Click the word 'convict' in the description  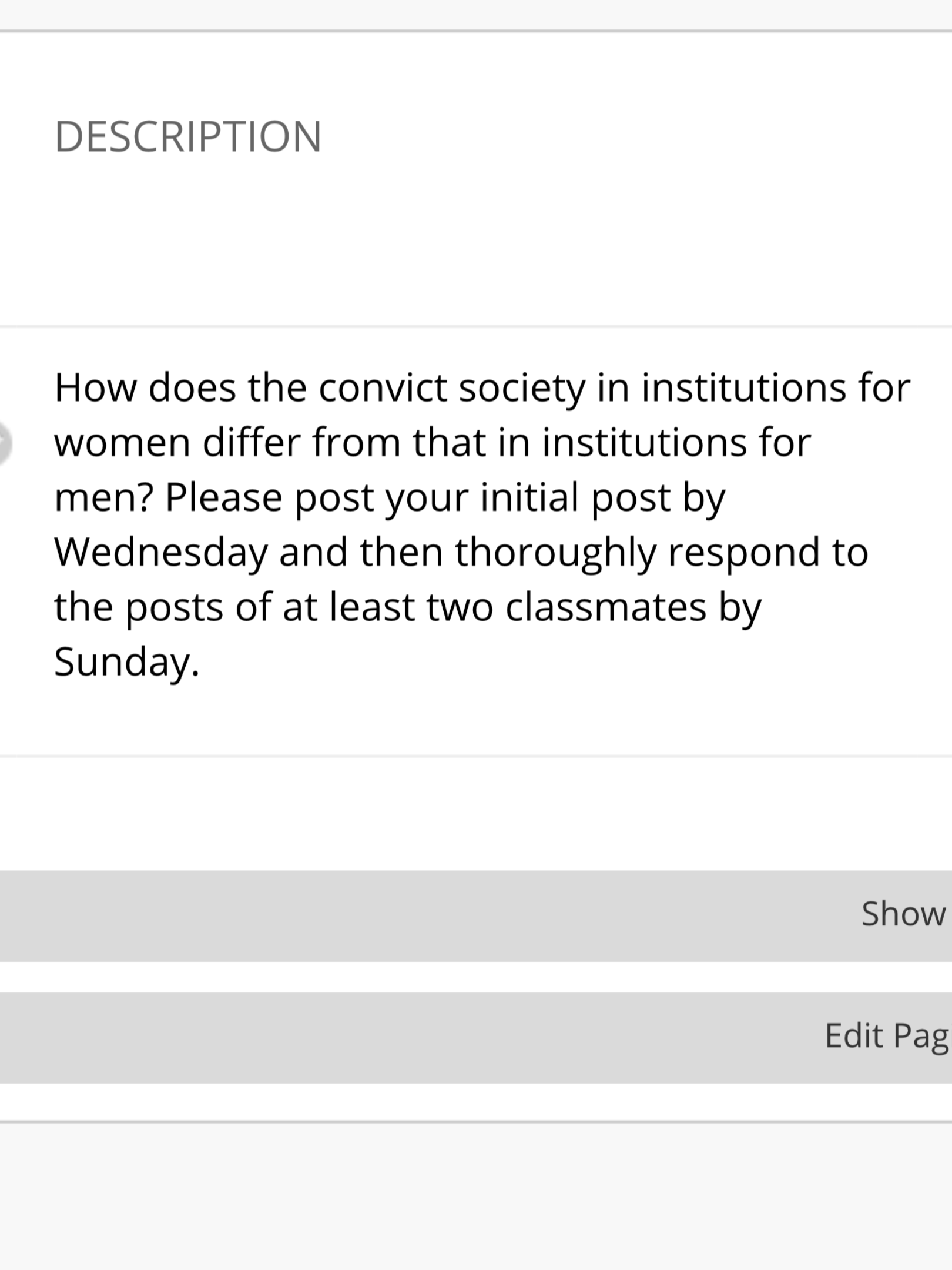383,388
